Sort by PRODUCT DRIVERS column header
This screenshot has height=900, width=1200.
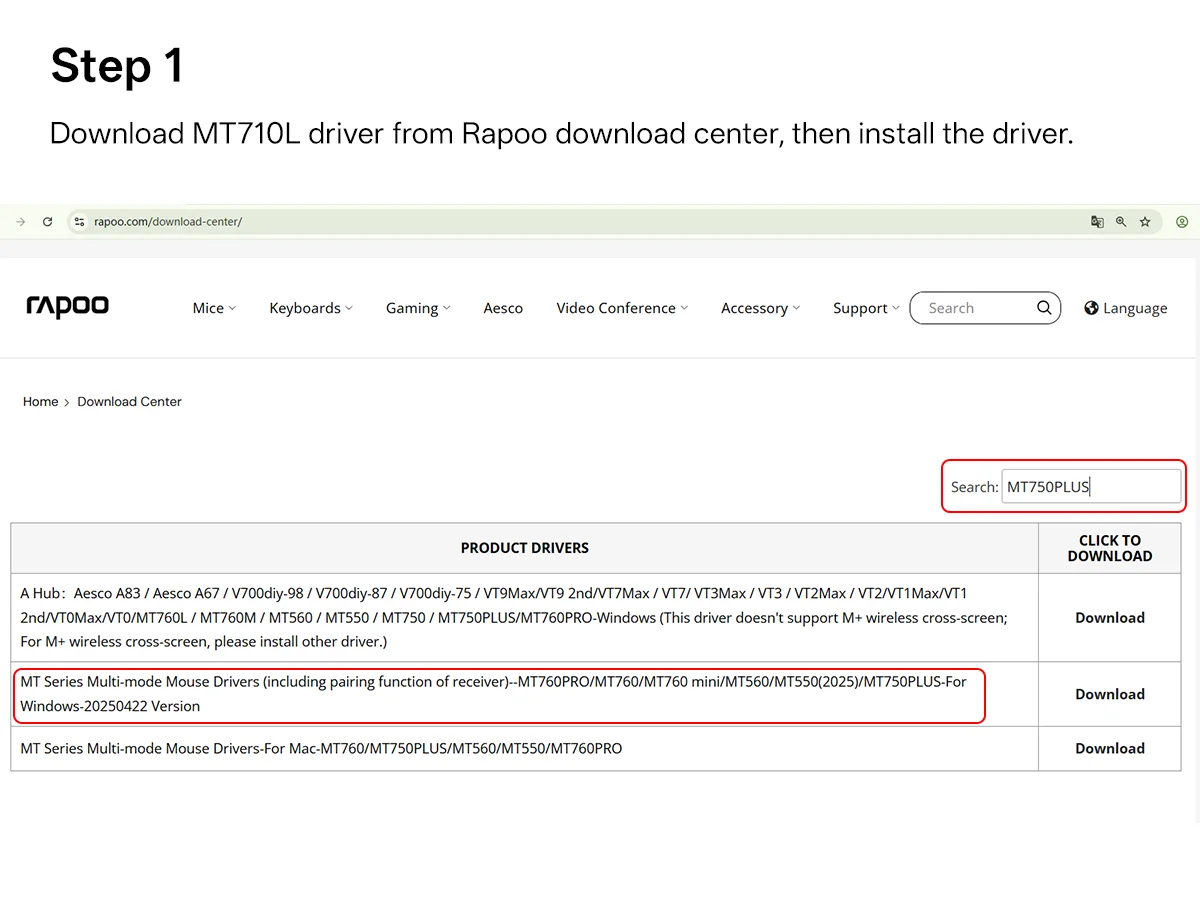click(524, 548)
